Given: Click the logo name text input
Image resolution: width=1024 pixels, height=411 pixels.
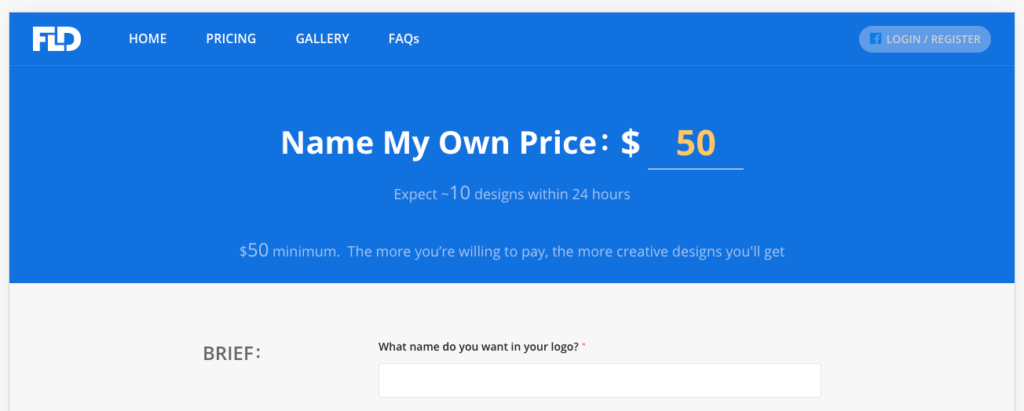Looking at the screenshot, I should pos(599,380).
